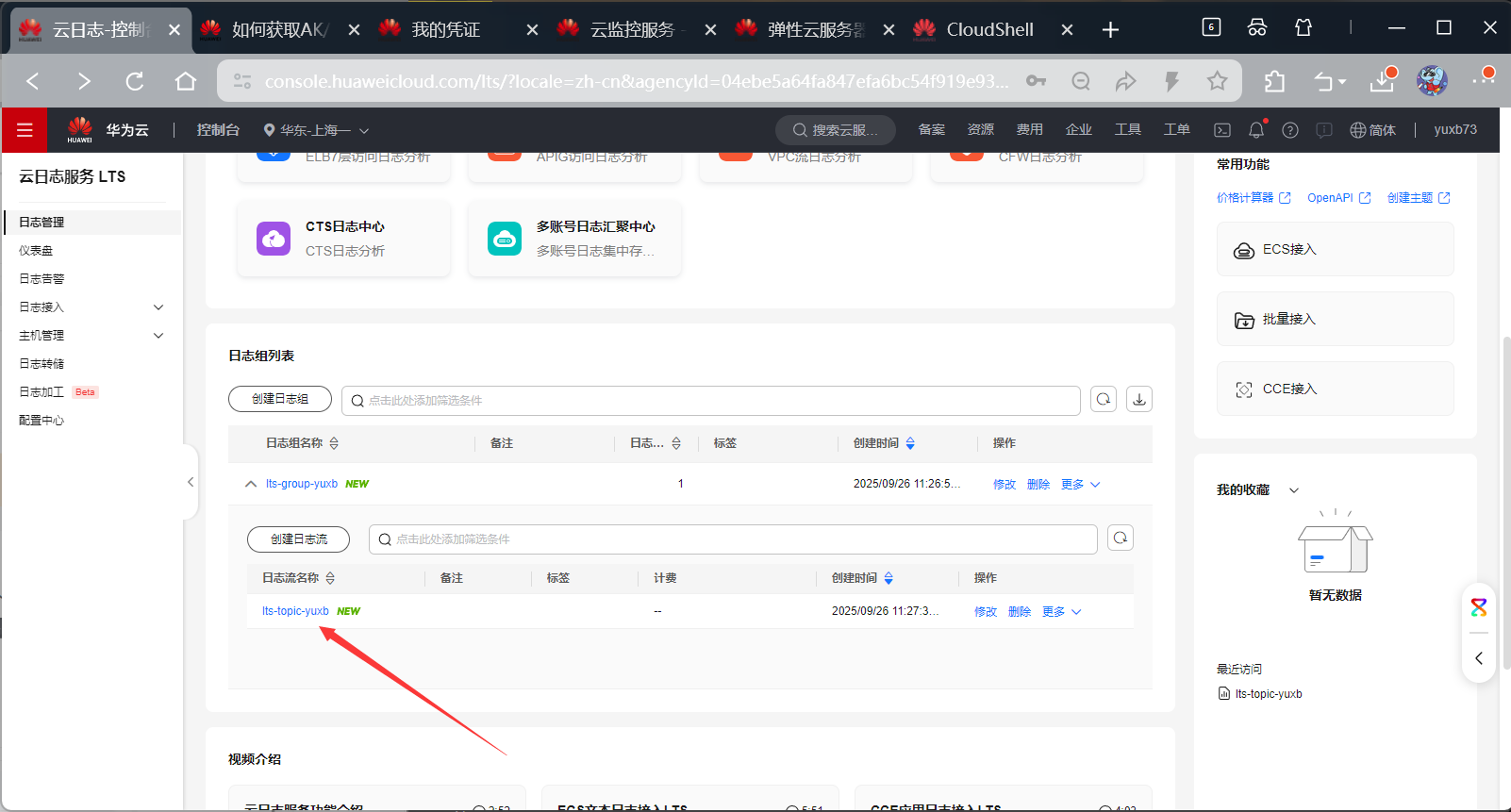This screenshot has height=812, width=1511.
Task: Open 日志转储 in the sidebar
Action: 42,364
